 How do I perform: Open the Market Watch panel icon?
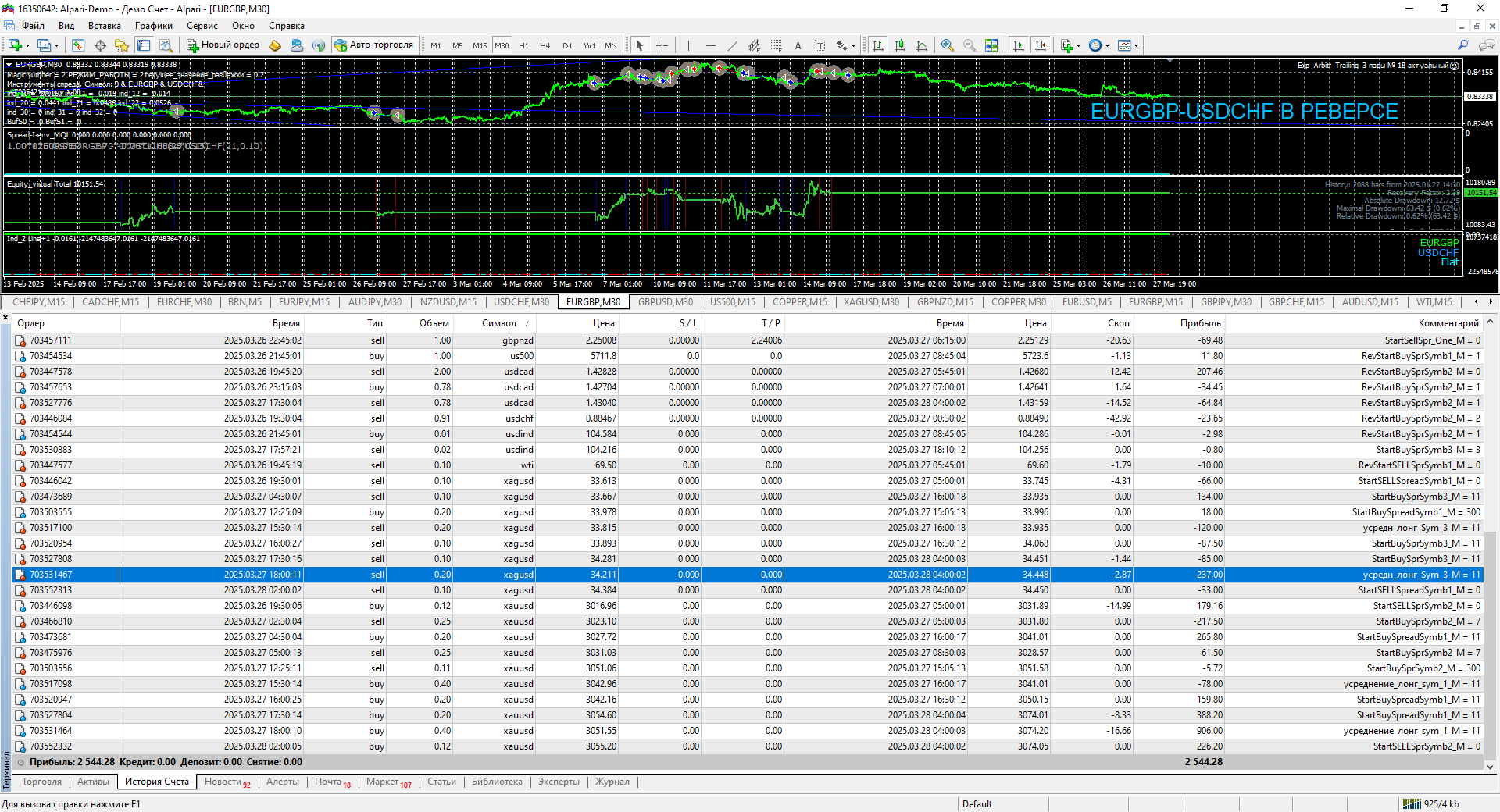point(77,45)
